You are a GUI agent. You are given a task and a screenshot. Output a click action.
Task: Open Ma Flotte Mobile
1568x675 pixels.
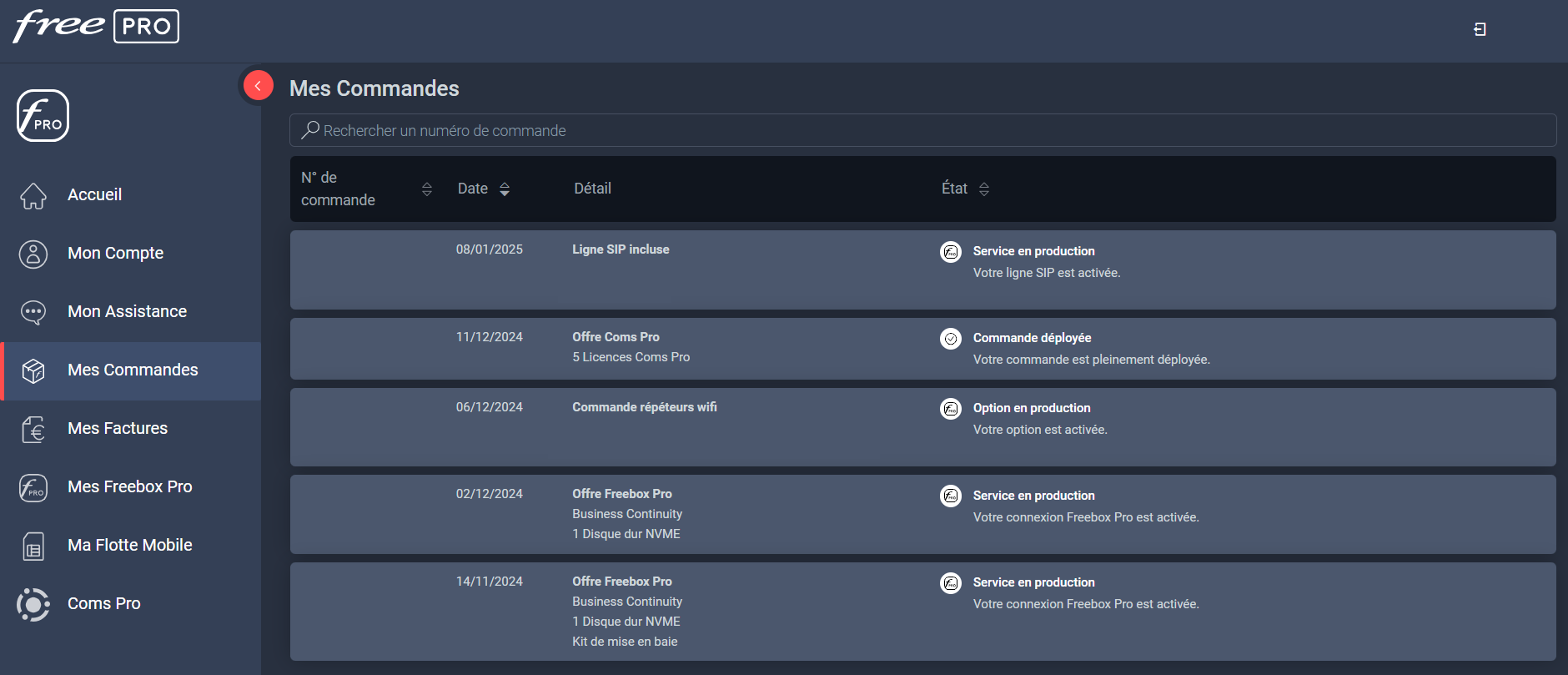tap(131, 546)
